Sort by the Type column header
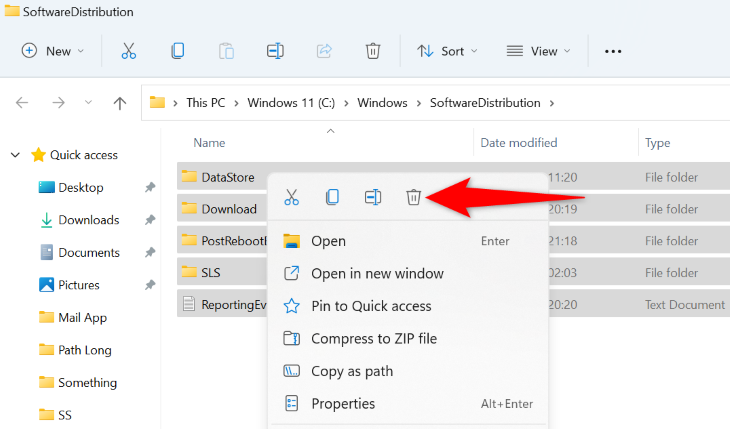 click(x=657, y=143)
